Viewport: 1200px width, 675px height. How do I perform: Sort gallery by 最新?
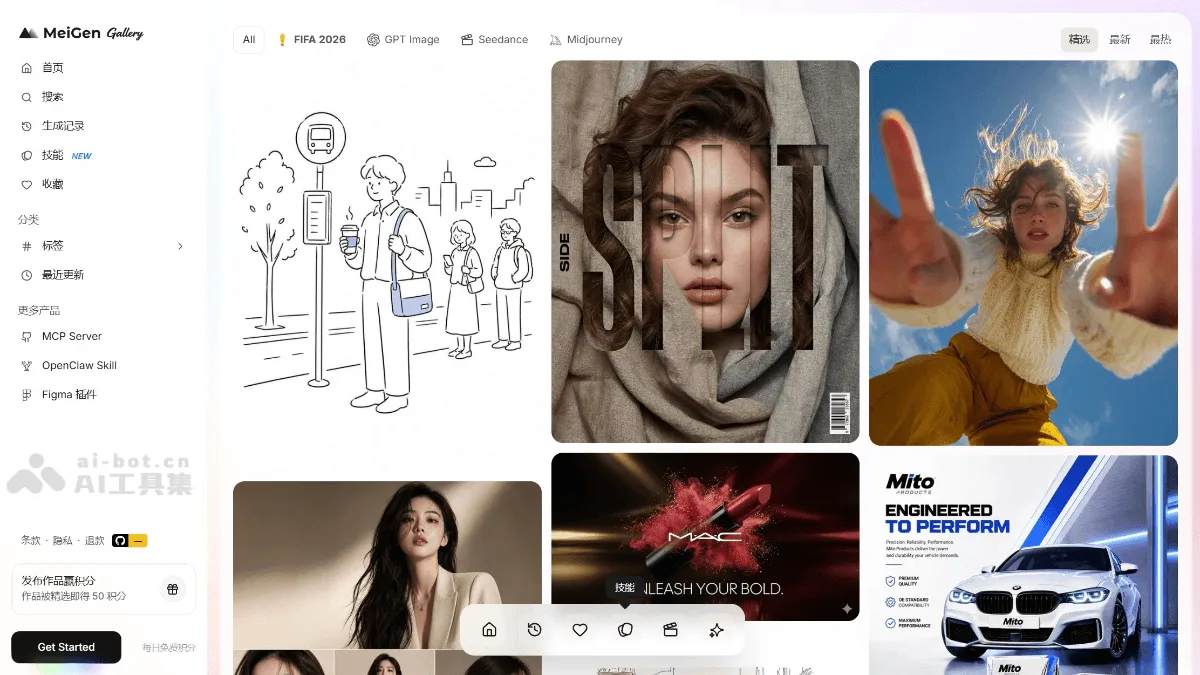pos(1120,40)
